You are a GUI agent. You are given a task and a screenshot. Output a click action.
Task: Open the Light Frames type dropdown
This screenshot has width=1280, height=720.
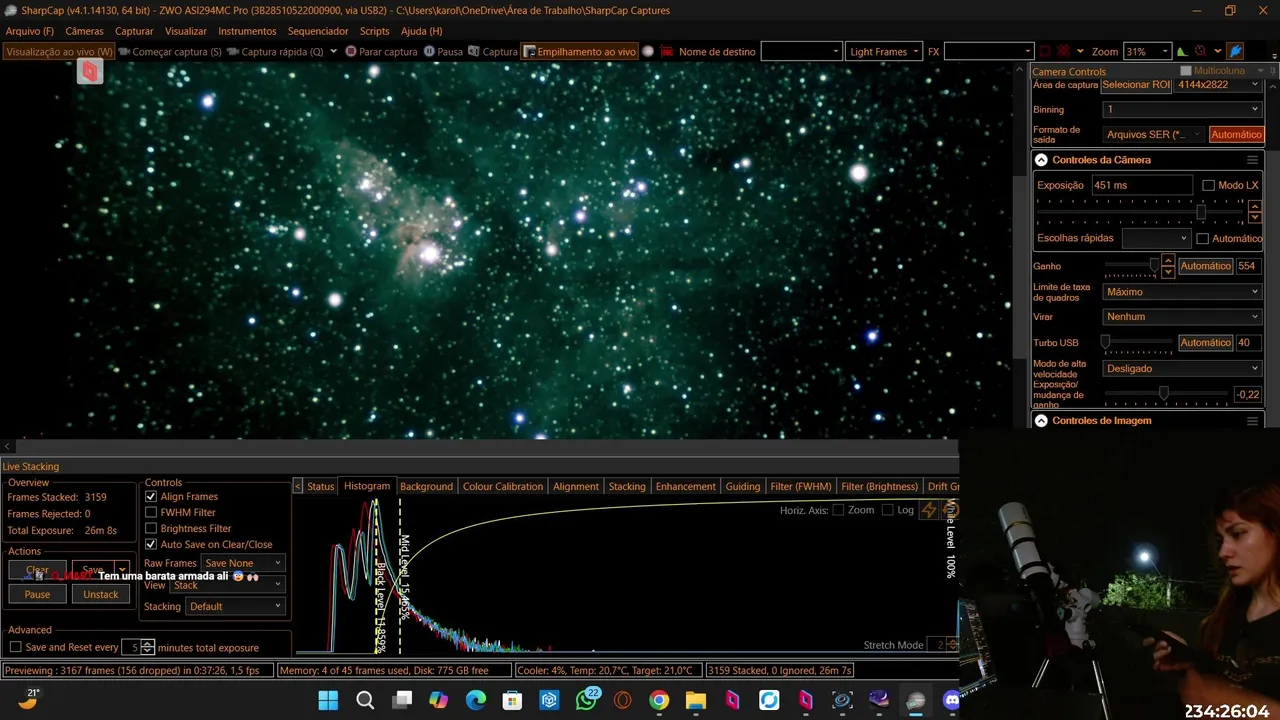click(884, 52)
